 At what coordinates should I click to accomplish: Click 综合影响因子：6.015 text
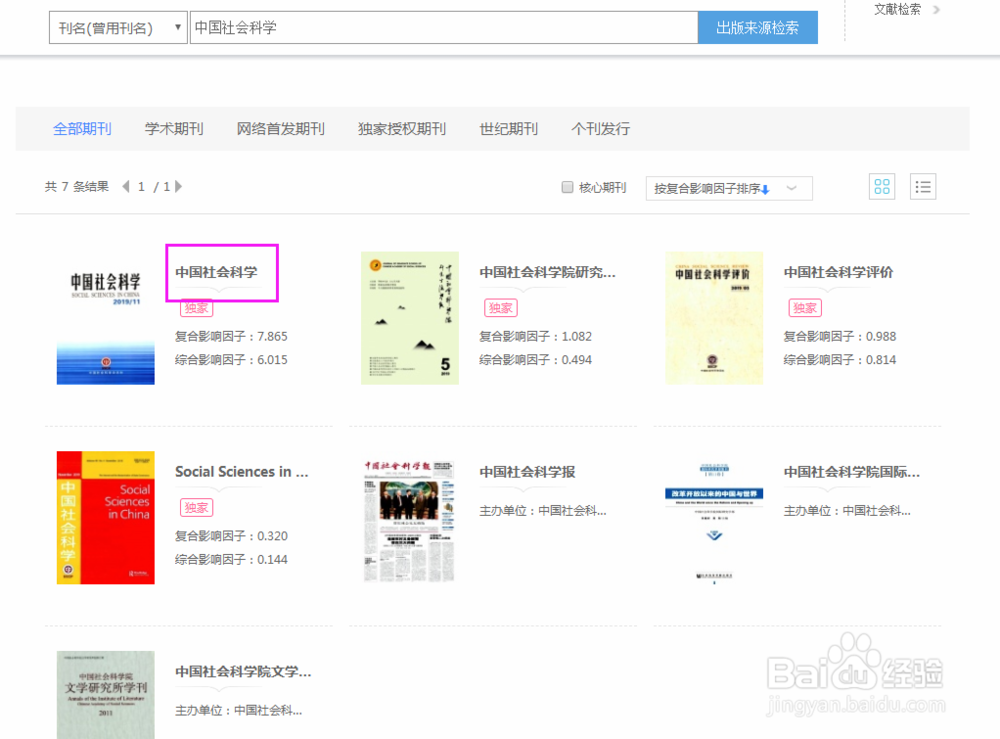coord(232,360)
